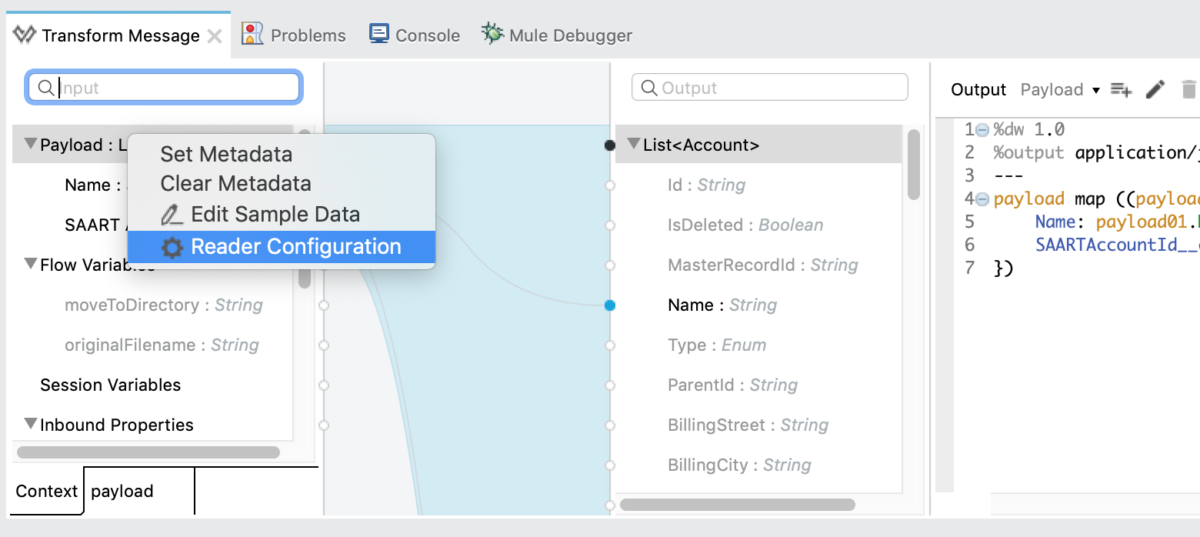Image resolution: width=1200 pixels, height=537 pixels.
Task: Collapse the List<Account> output node
Action: 633,145
